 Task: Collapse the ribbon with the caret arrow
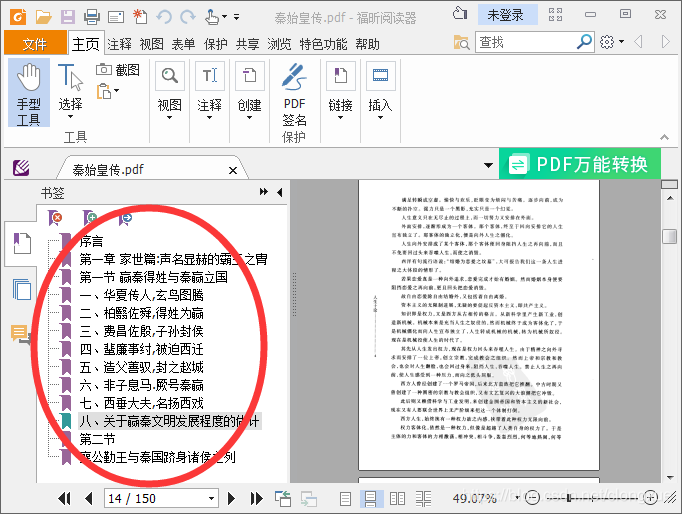664,137
